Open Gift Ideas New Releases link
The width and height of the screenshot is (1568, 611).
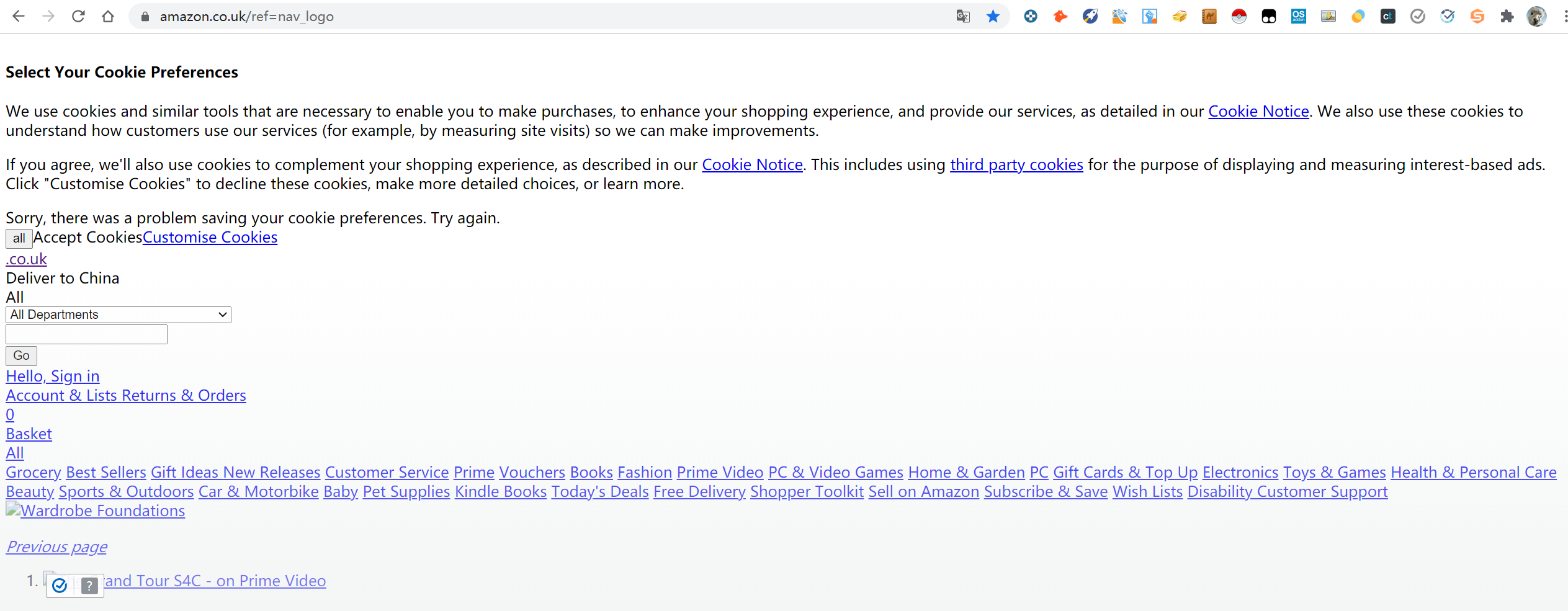click(x=236, y=473)
